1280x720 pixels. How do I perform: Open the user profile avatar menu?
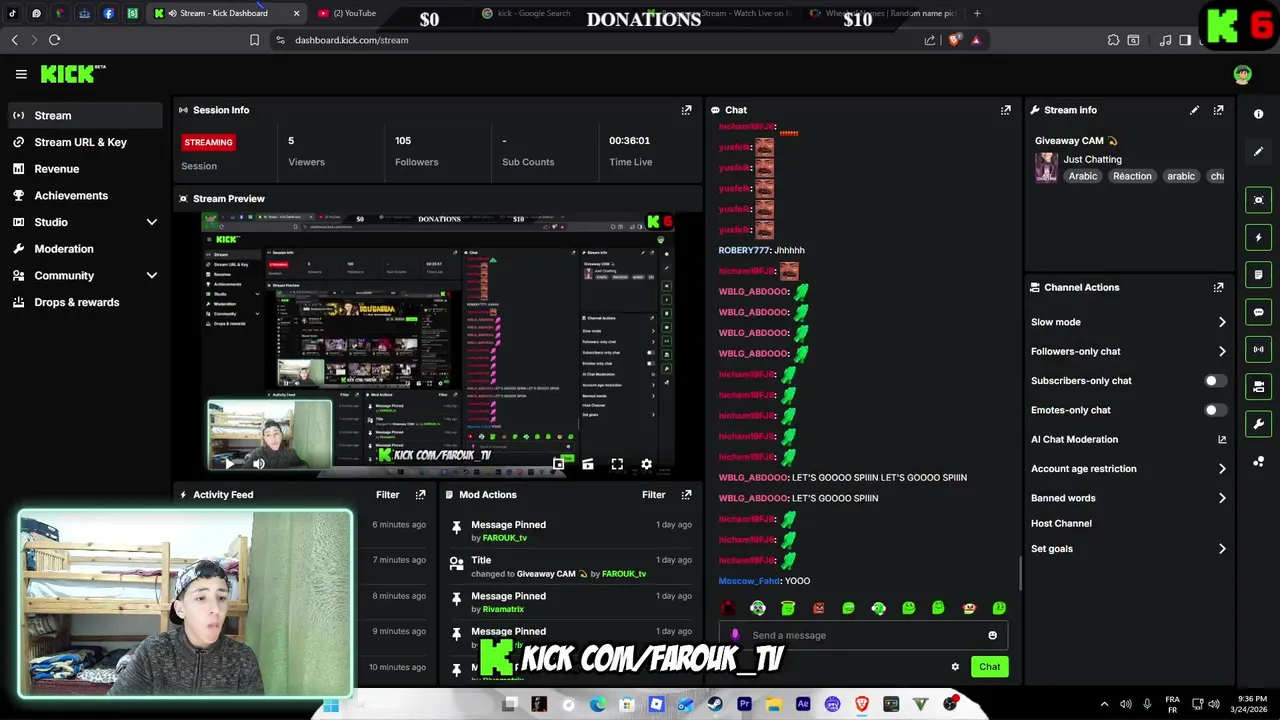1242,74
